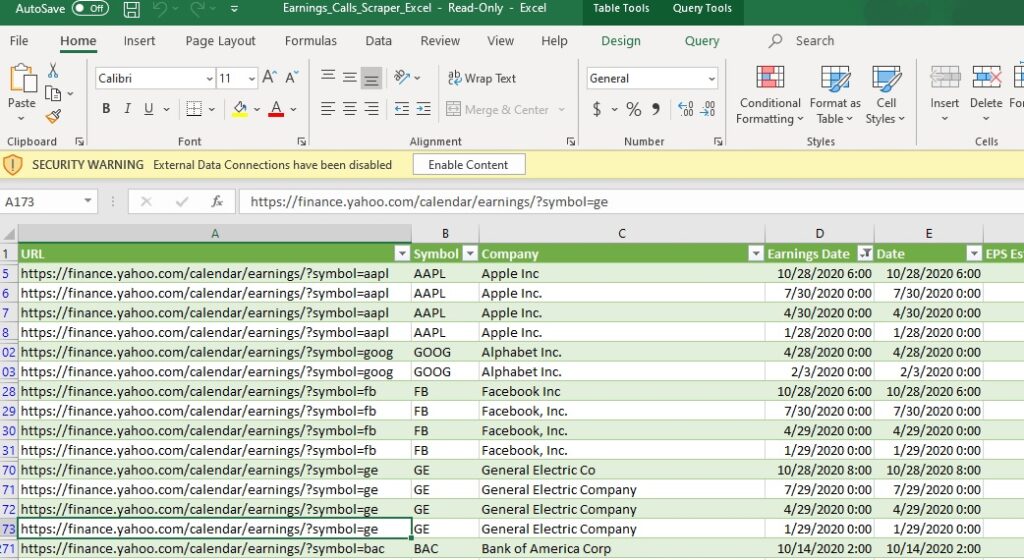1024x560 pixels.
Task: Open the Earnings Date filter button
Action: 865,254
